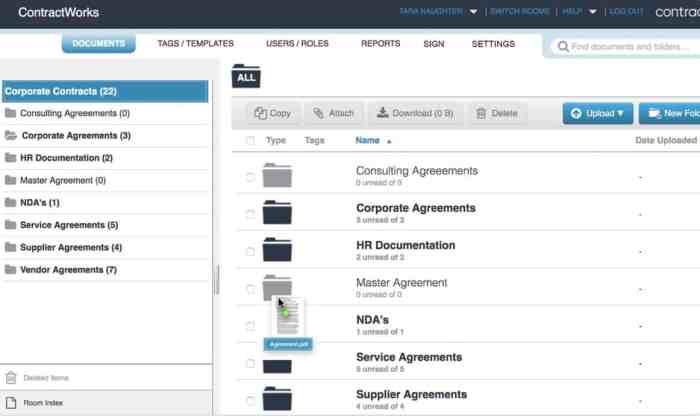Image resolution: width=700 pixels, height=416 pixels.
Task: Click the Consulting Agreements folder icon in list
Action: tap(277, 176)
